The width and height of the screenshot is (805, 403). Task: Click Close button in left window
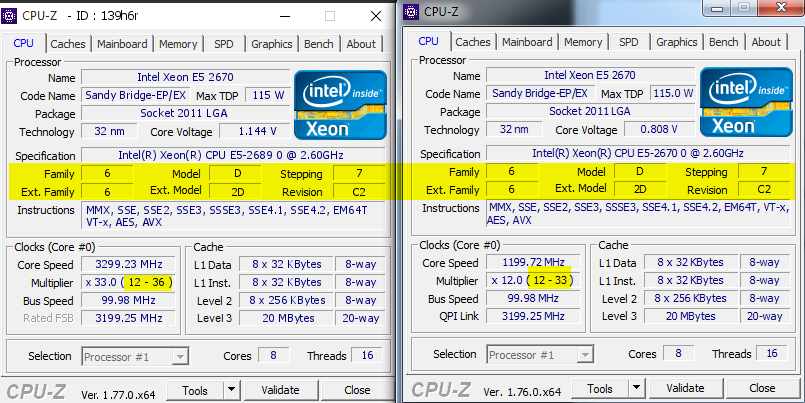357,391
